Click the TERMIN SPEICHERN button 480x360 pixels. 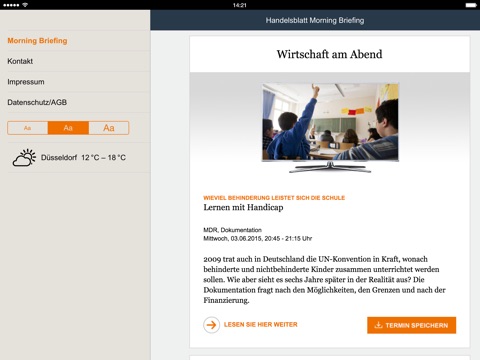(x=412, y=325)
